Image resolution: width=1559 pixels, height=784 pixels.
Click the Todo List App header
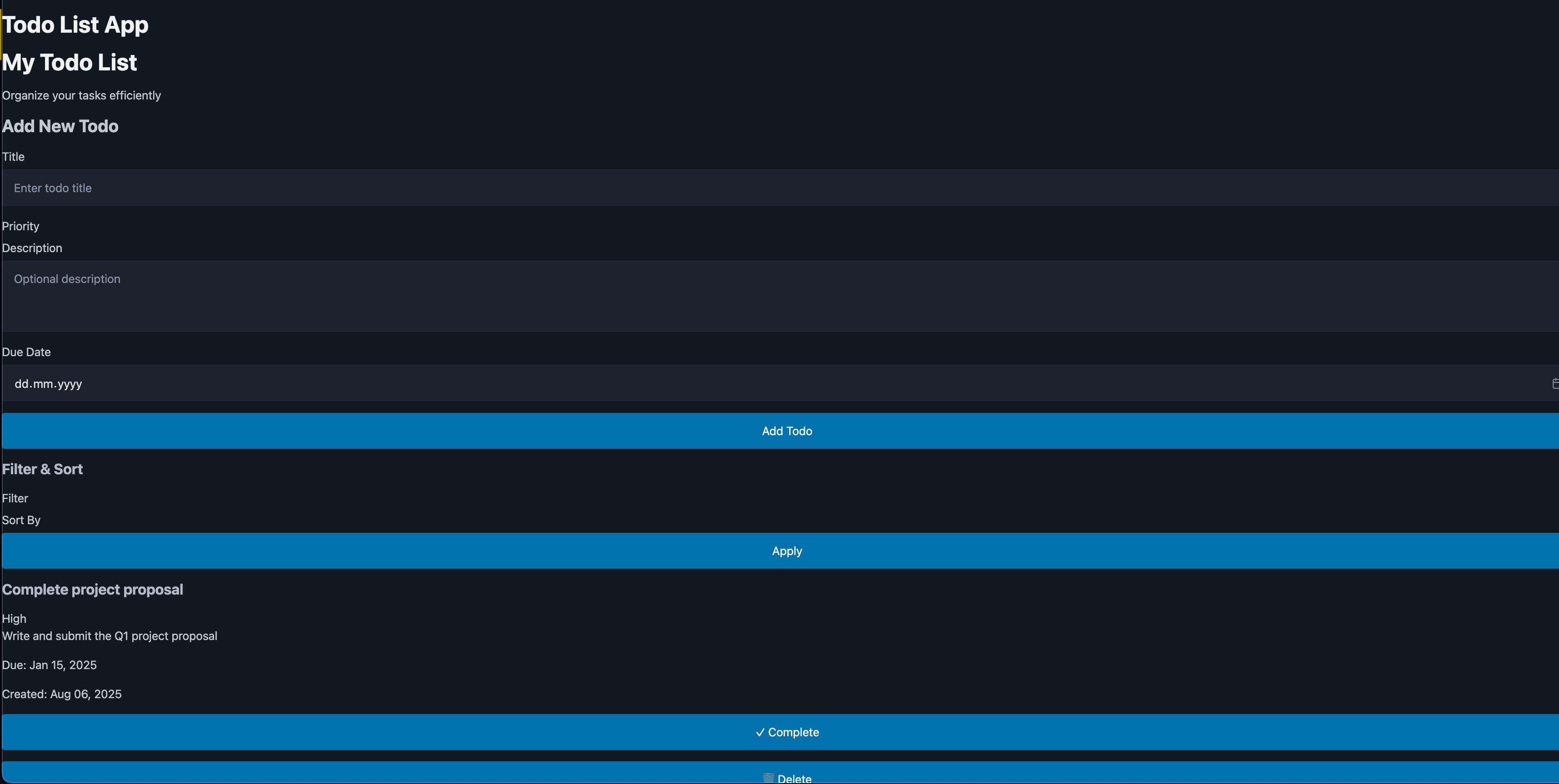coord(75,24)
